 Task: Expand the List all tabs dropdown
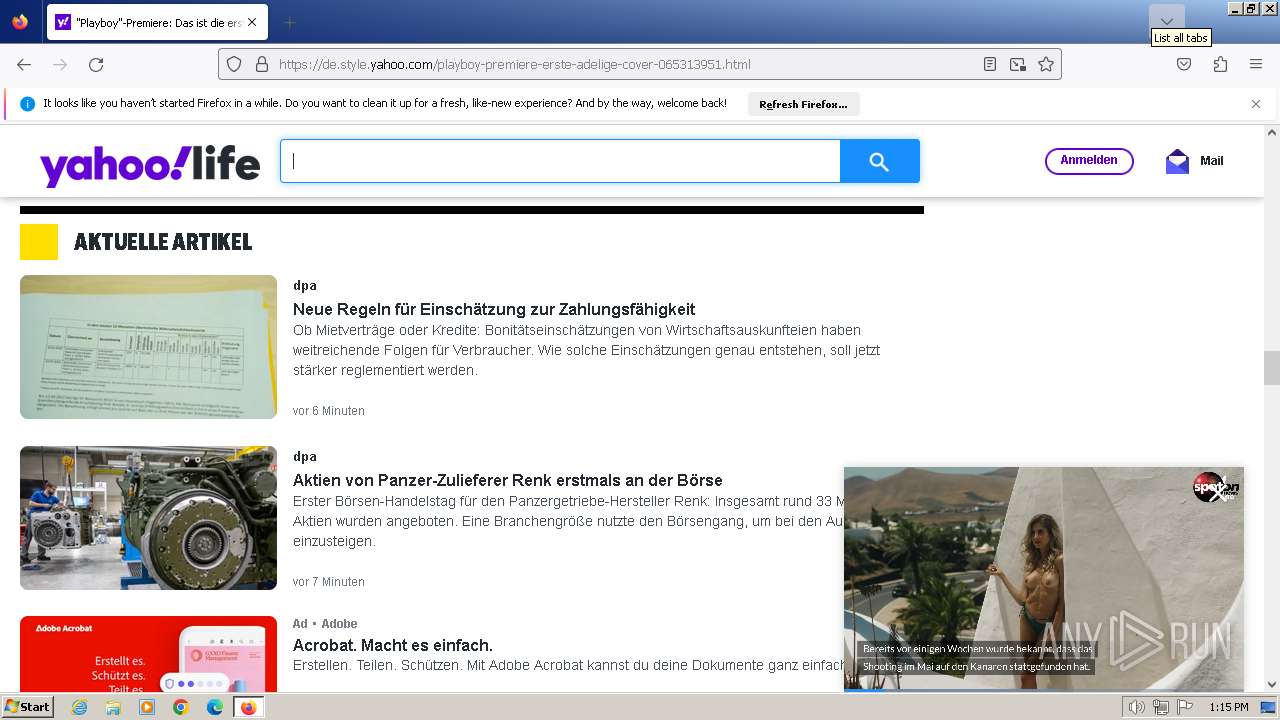tap(1167, 21)
